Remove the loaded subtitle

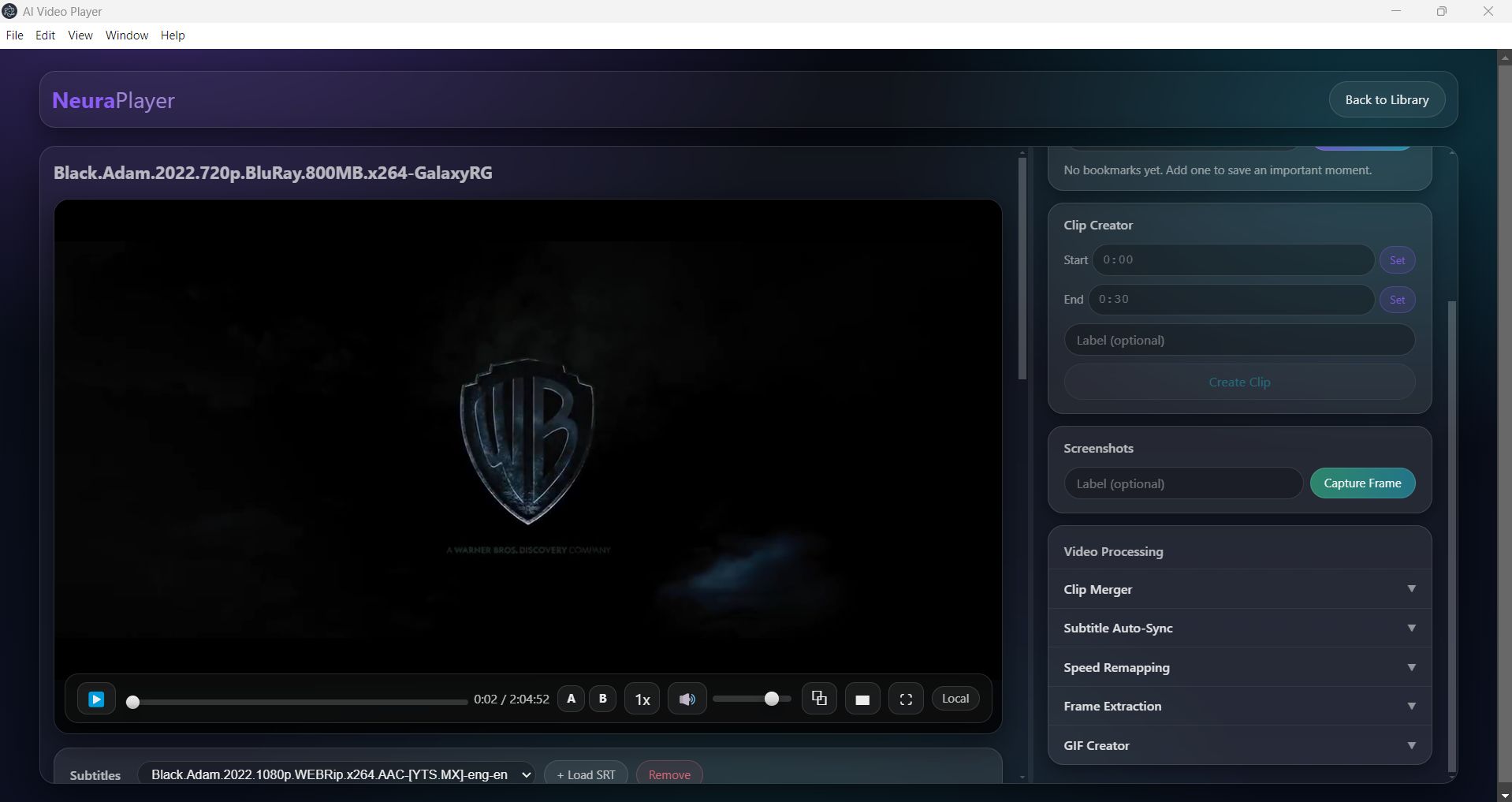point(669,774)
